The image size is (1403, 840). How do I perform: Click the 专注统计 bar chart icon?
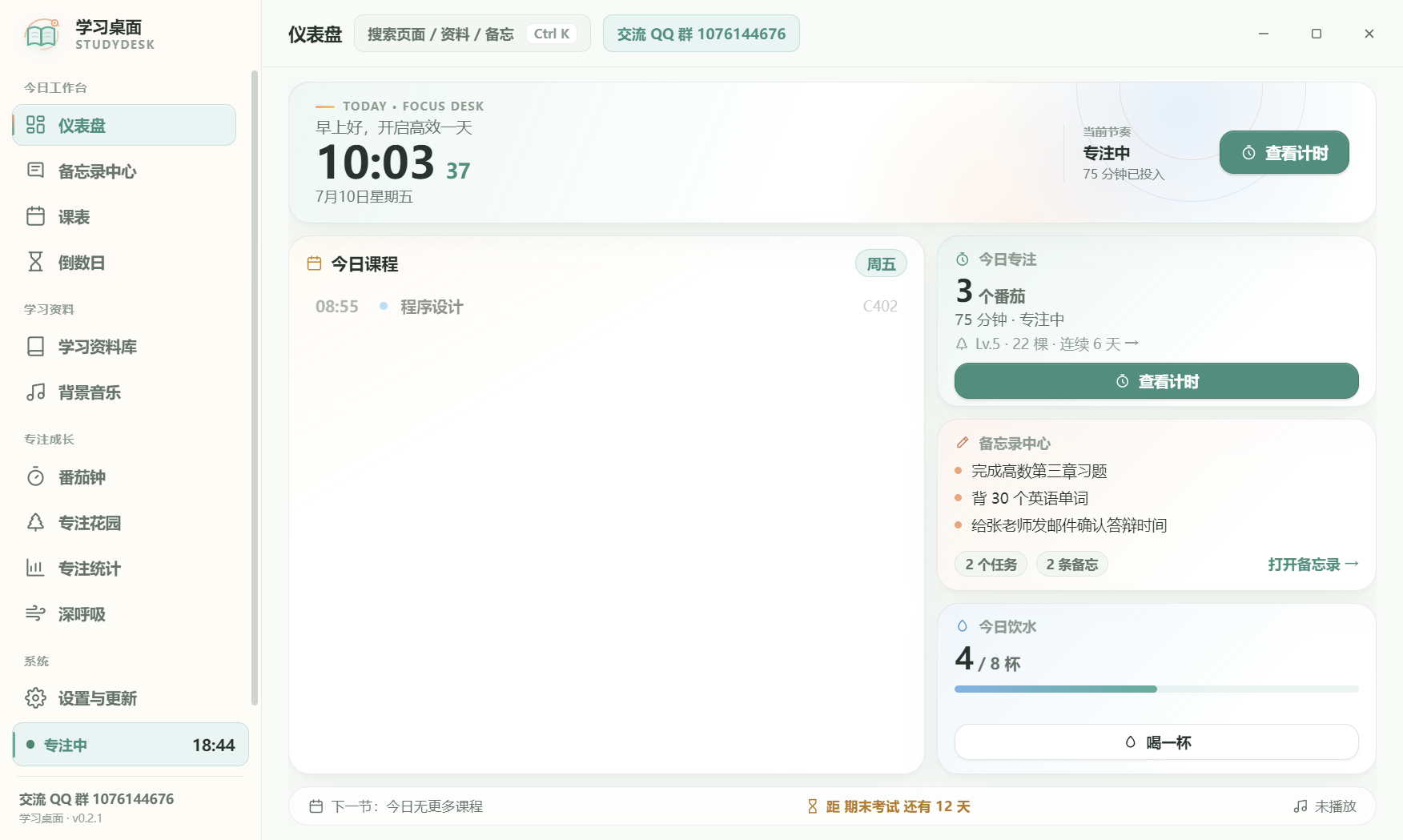[35, 568]
